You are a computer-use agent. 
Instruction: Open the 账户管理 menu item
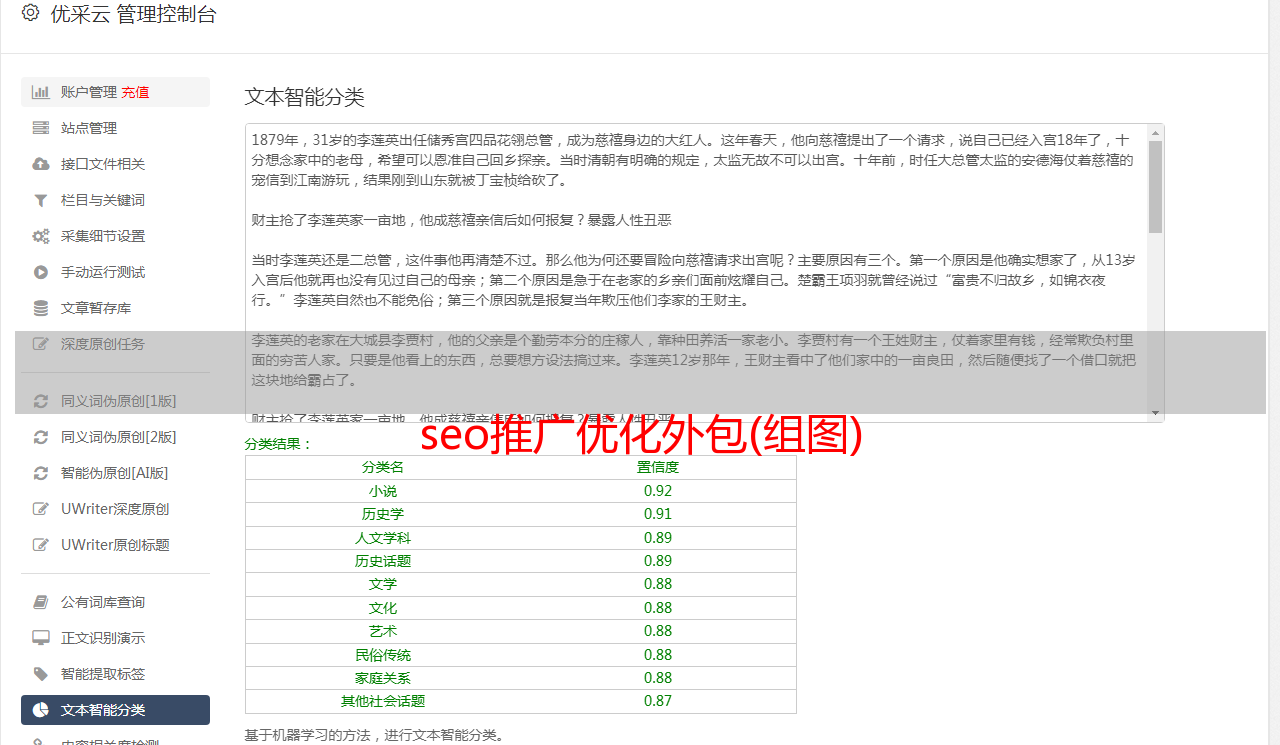(115, 92)
